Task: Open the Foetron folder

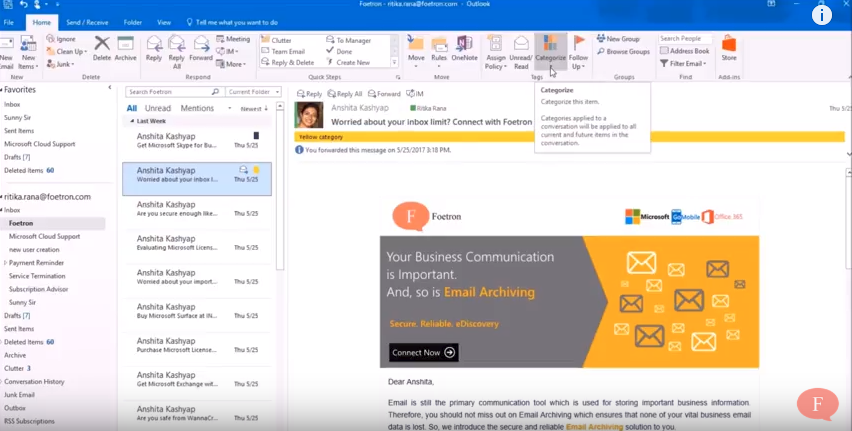Action: pos(21,223)
